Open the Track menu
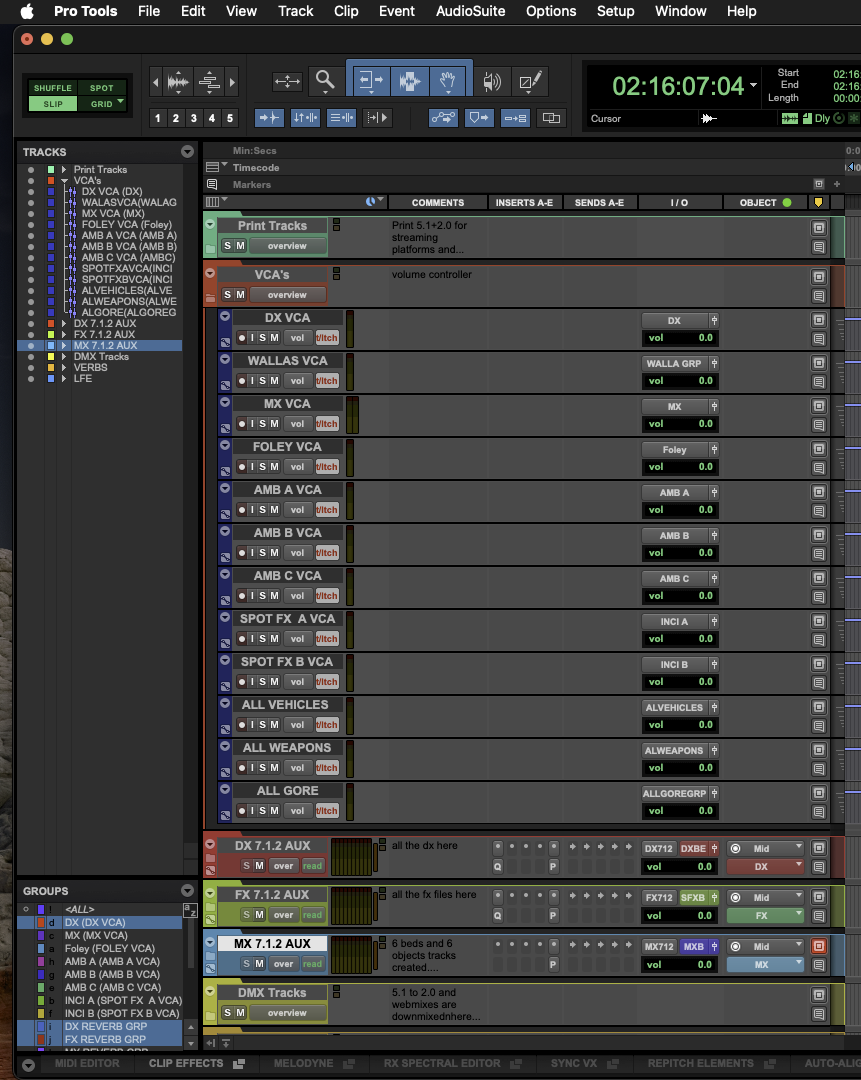 coord(295,11)
